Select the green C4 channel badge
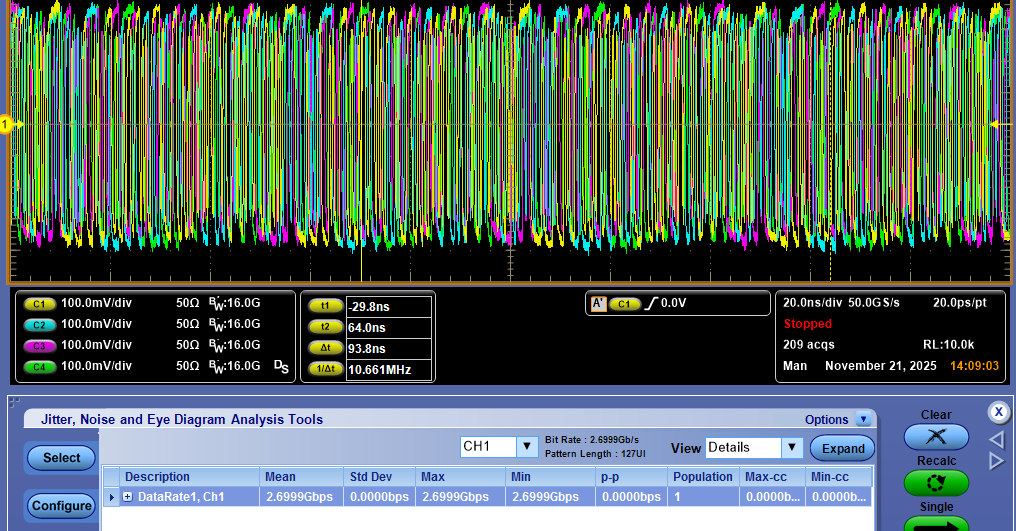The width and height of the screenshot is (1016, 531). pos(39,366)
